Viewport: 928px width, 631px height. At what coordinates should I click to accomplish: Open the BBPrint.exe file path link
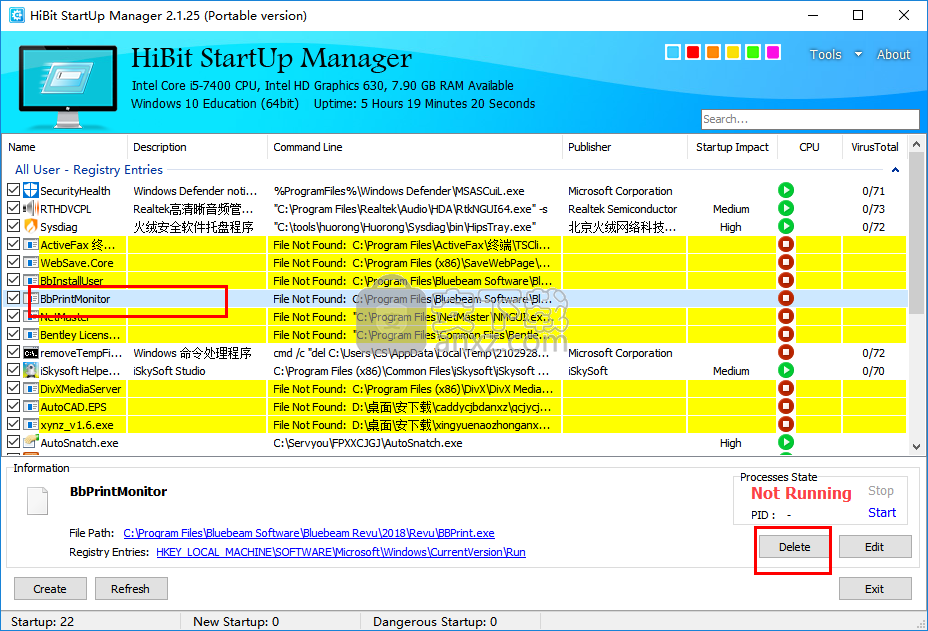pos(309,533)
